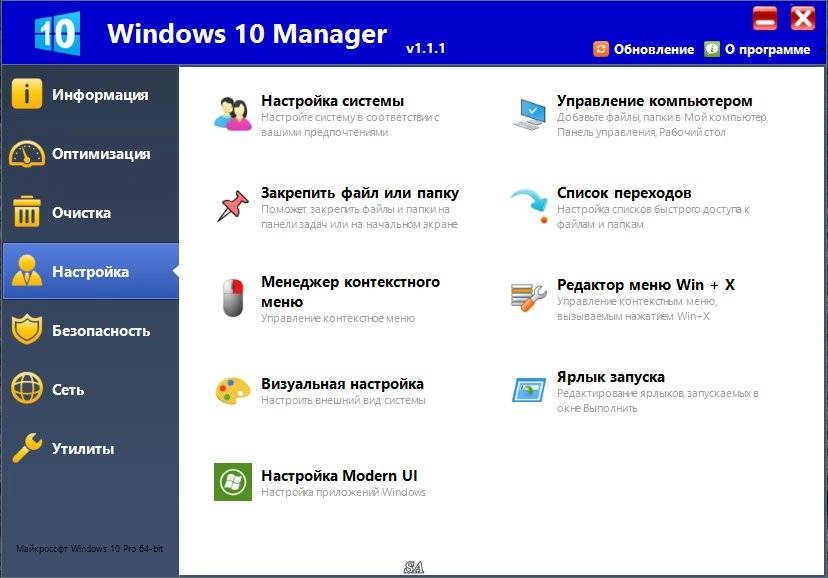Launch Визуальная настройка
Viewport: 828px width, 578px height.
pyautogui.click(x=342, y=384)
